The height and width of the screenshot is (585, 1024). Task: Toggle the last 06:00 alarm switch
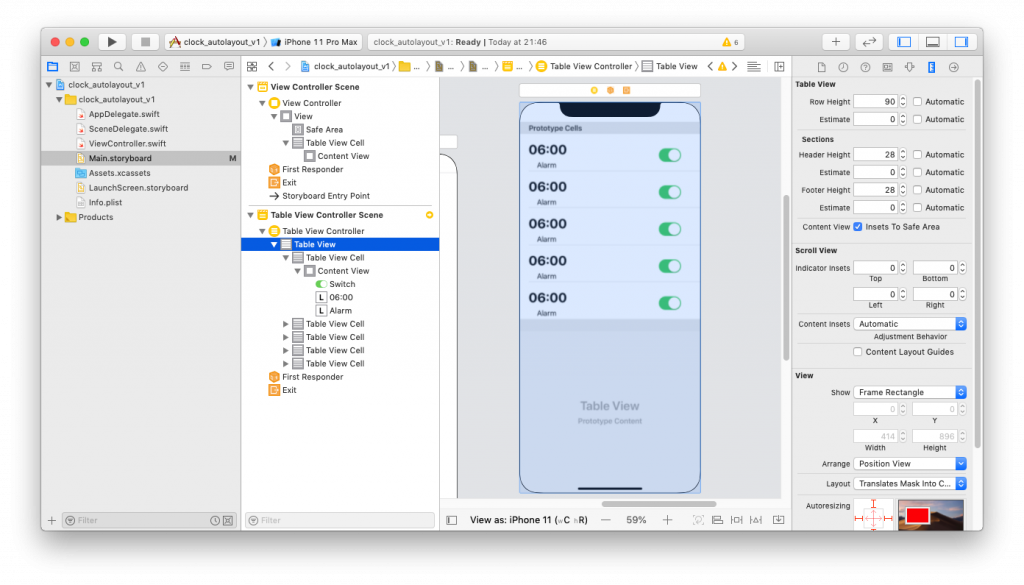[x=669, y=303]
